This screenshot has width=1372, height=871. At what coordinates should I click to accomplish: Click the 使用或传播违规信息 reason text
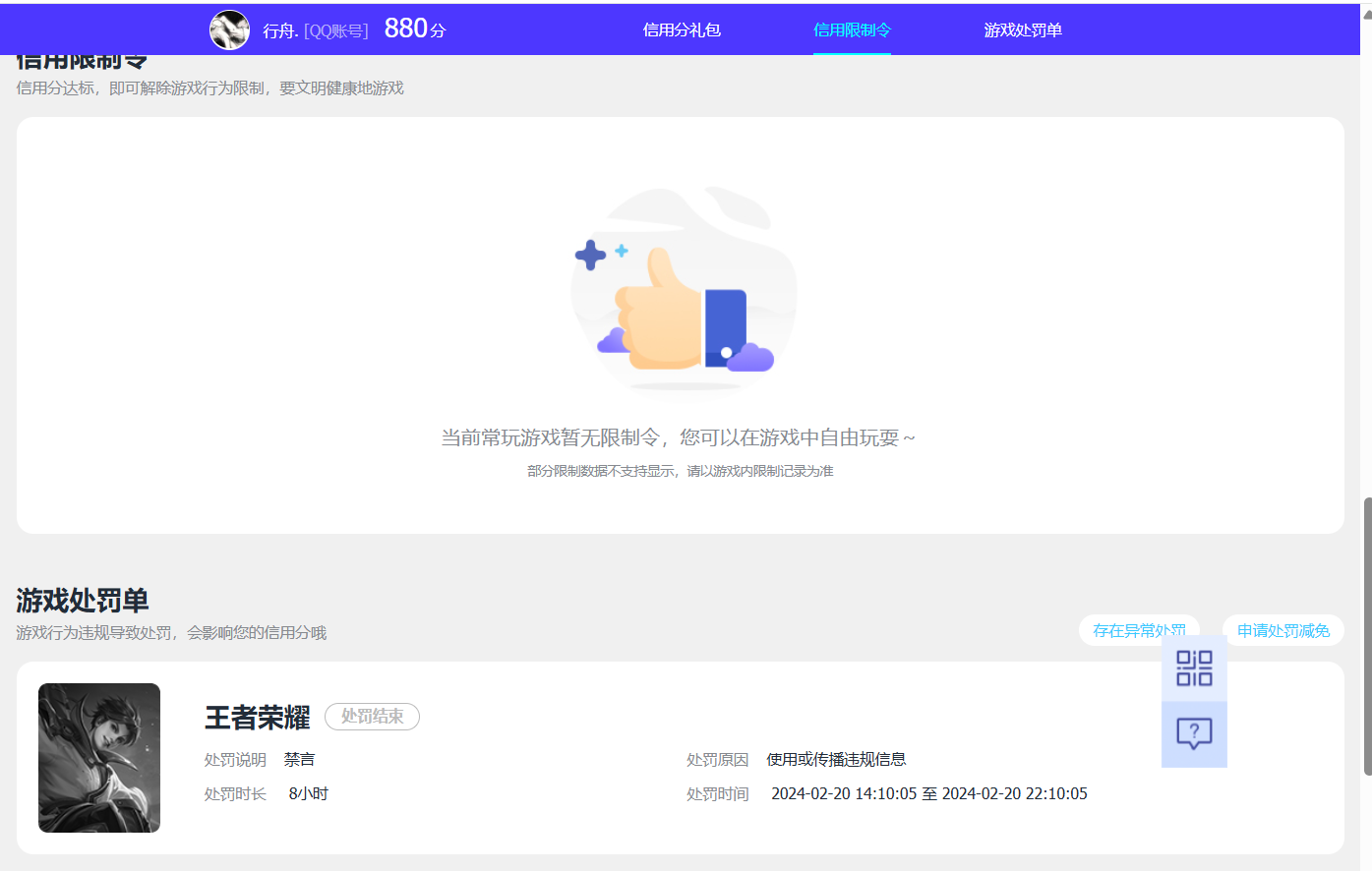(836, 759)
